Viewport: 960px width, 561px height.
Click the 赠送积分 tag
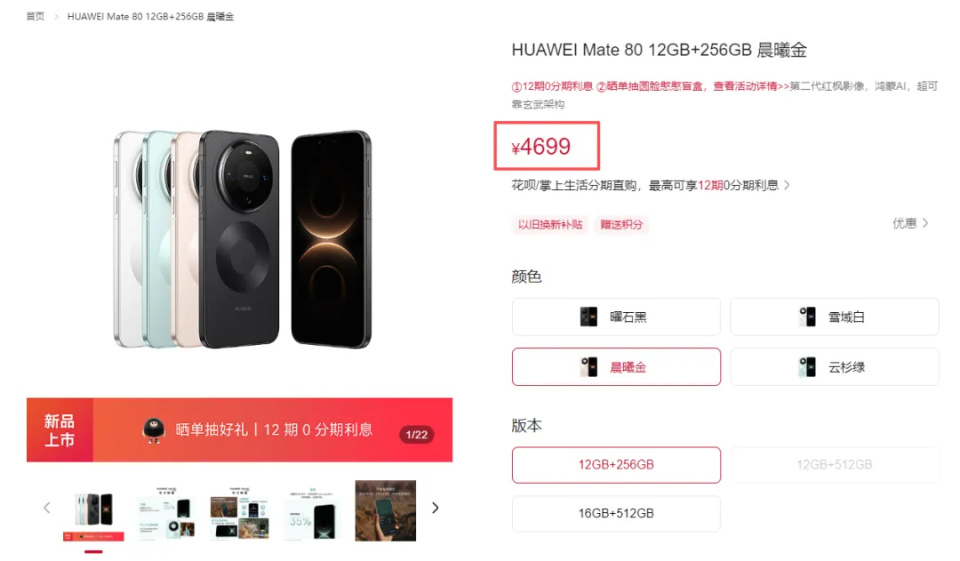621,225
